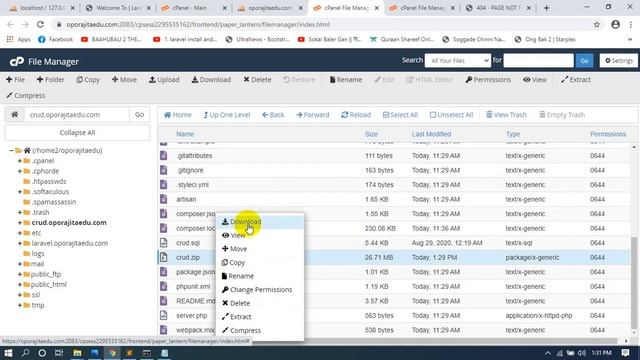640x360 pixels.
Task: Choose View in the context menu
Action: coord(260,235)
